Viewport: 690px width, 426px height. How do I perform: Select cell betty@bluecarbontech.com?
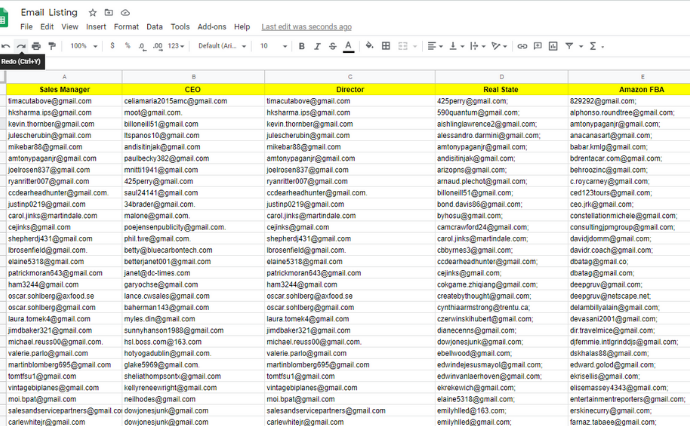point(193,250)
